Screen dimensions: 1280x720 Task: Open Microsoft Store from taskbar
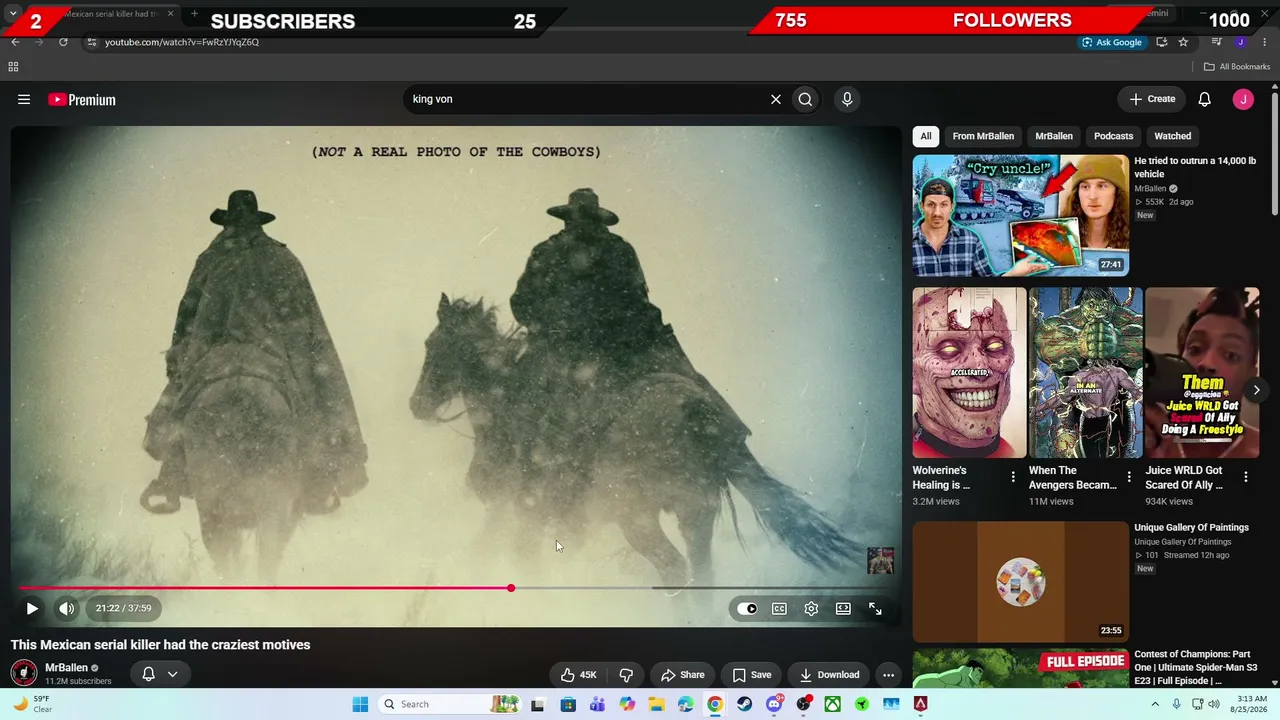(x=568, y=704)
